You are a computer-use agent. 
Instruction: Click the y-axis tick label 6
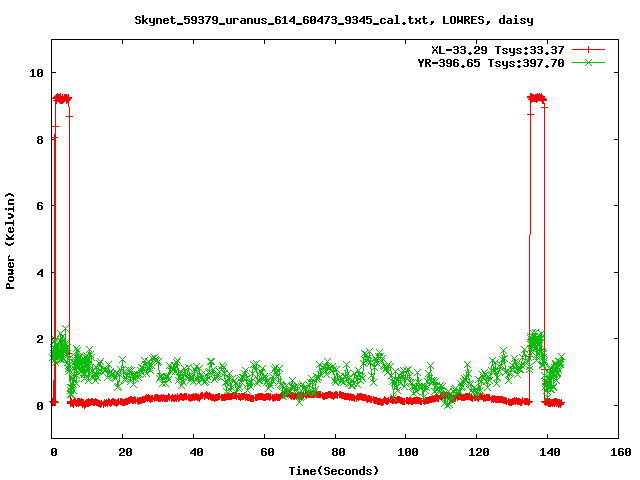[40, 206]
